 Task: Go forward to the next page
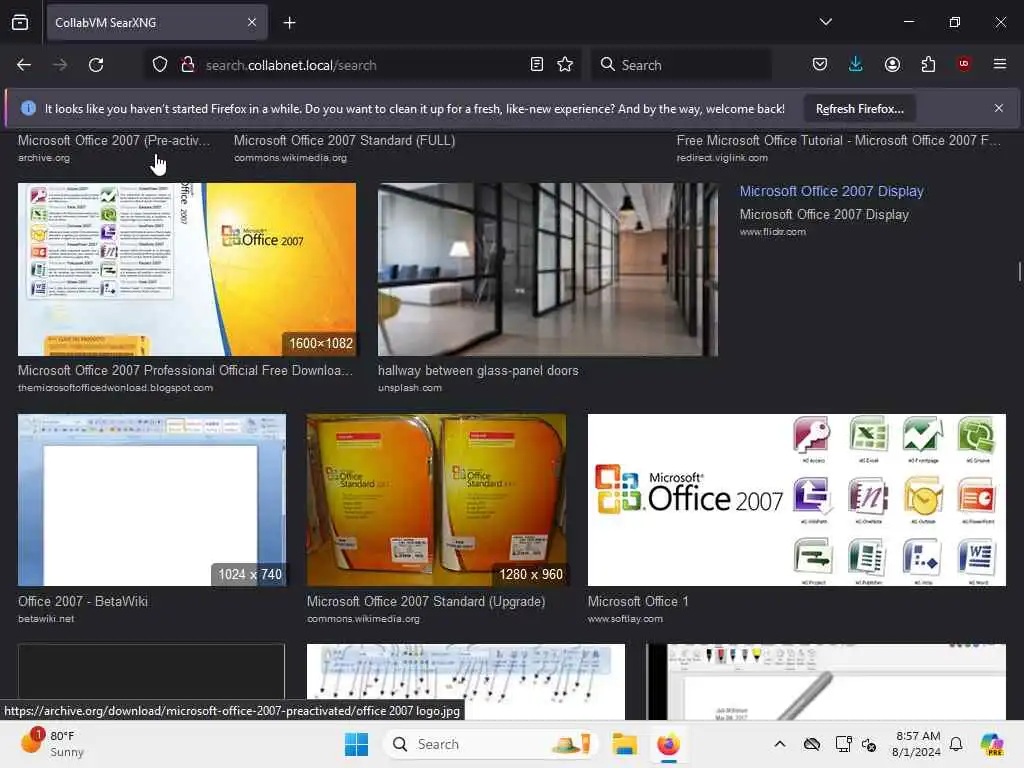tap(60, 65)
